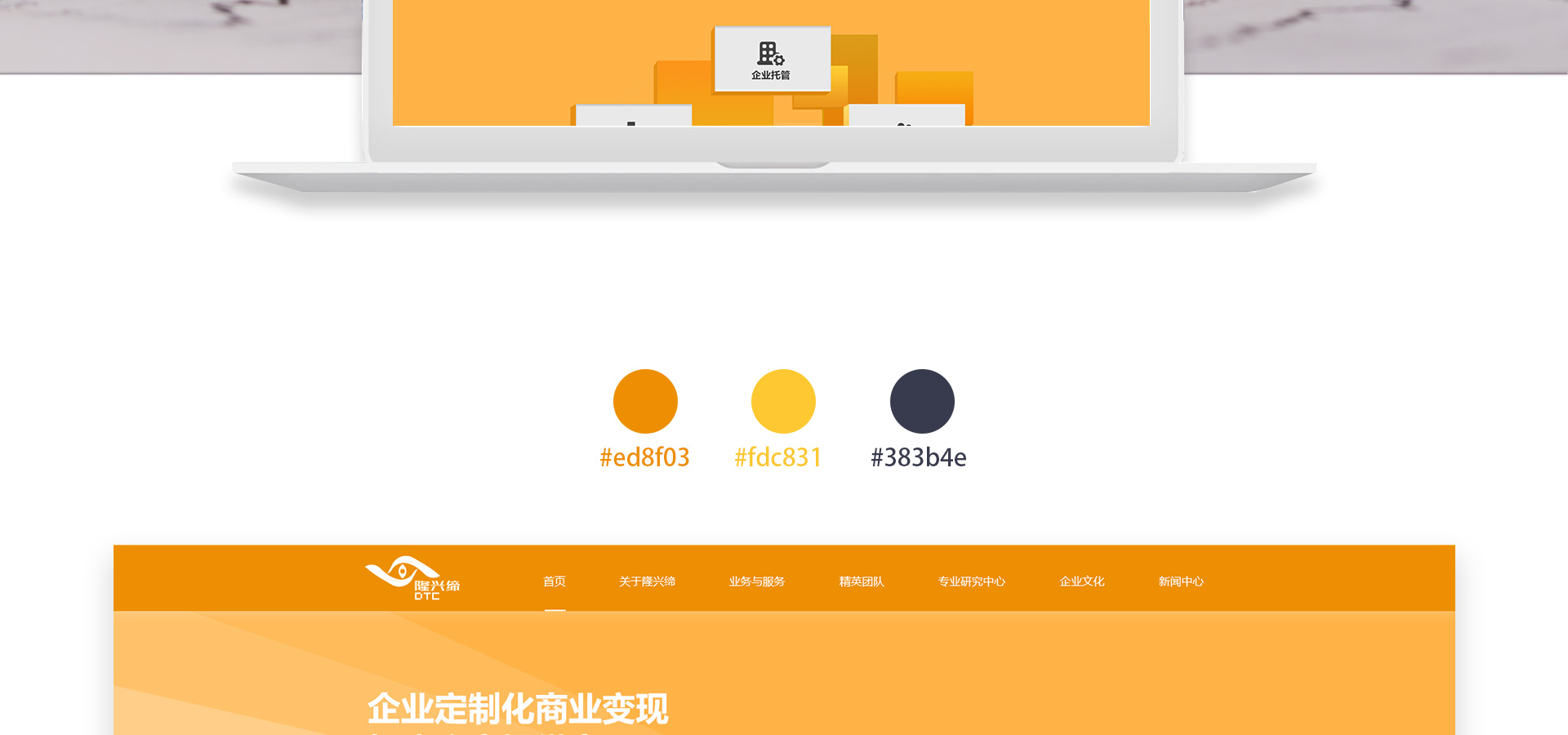The image size is (1568, 735).
Task: Click the #383b4e hex code label
Action: click(918, 457)
